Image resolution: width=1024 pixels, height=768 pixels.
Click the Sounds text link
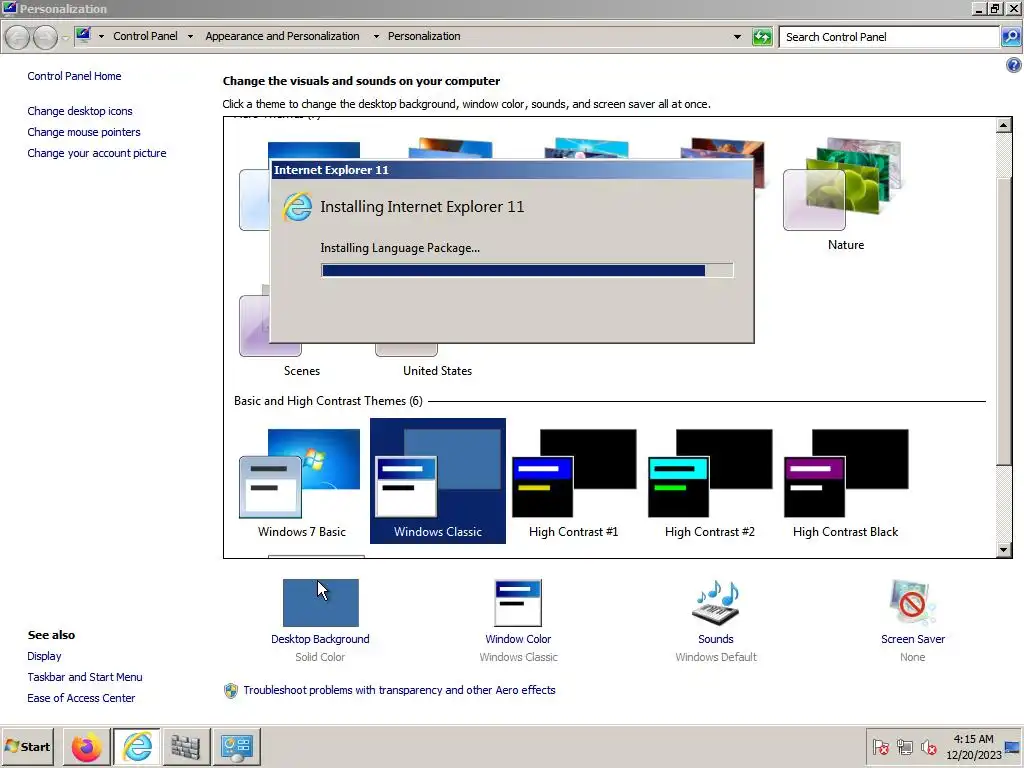coord(716,639)
